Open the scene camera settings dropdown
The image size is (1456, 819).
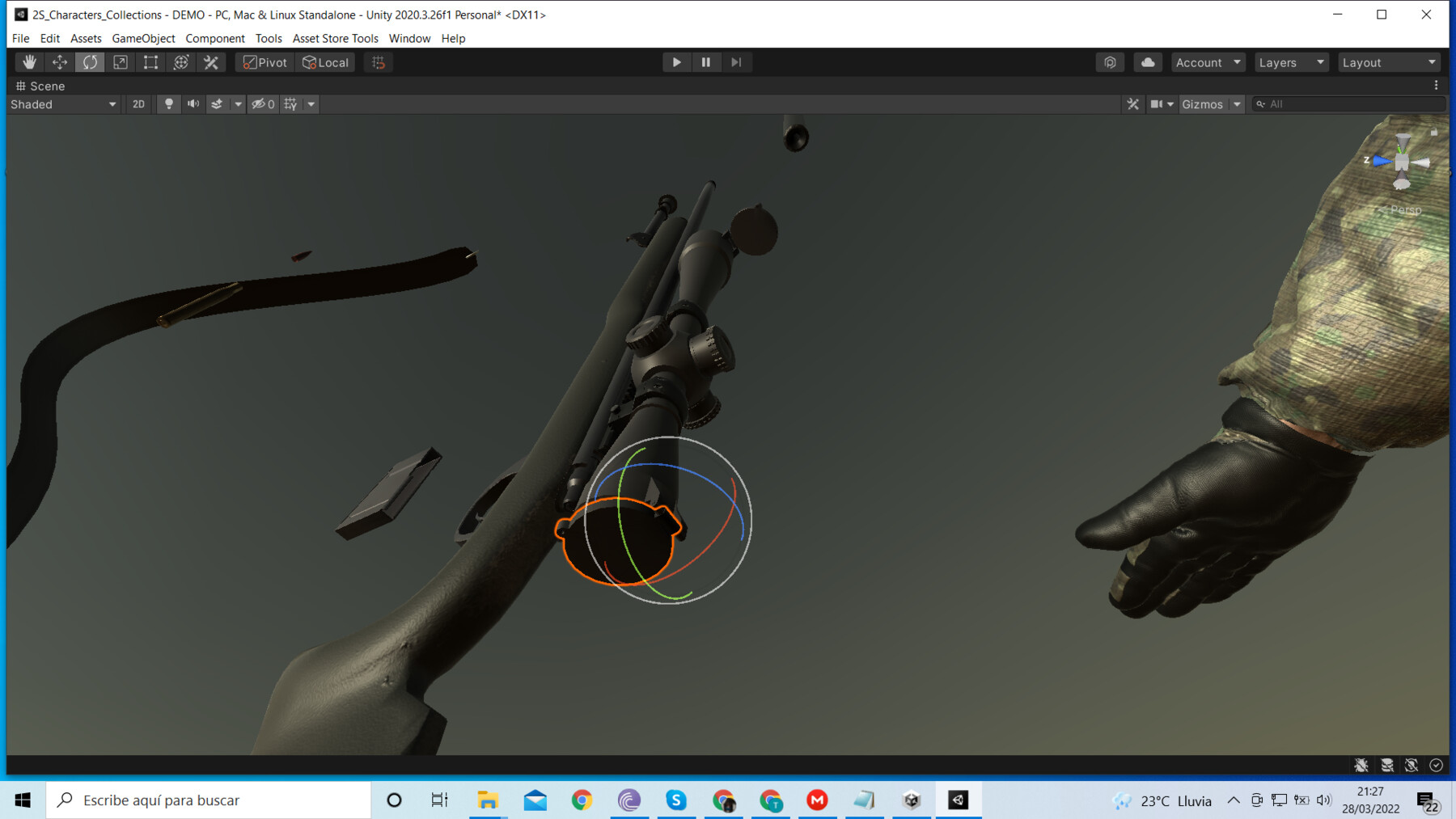tap(1162, 104)
